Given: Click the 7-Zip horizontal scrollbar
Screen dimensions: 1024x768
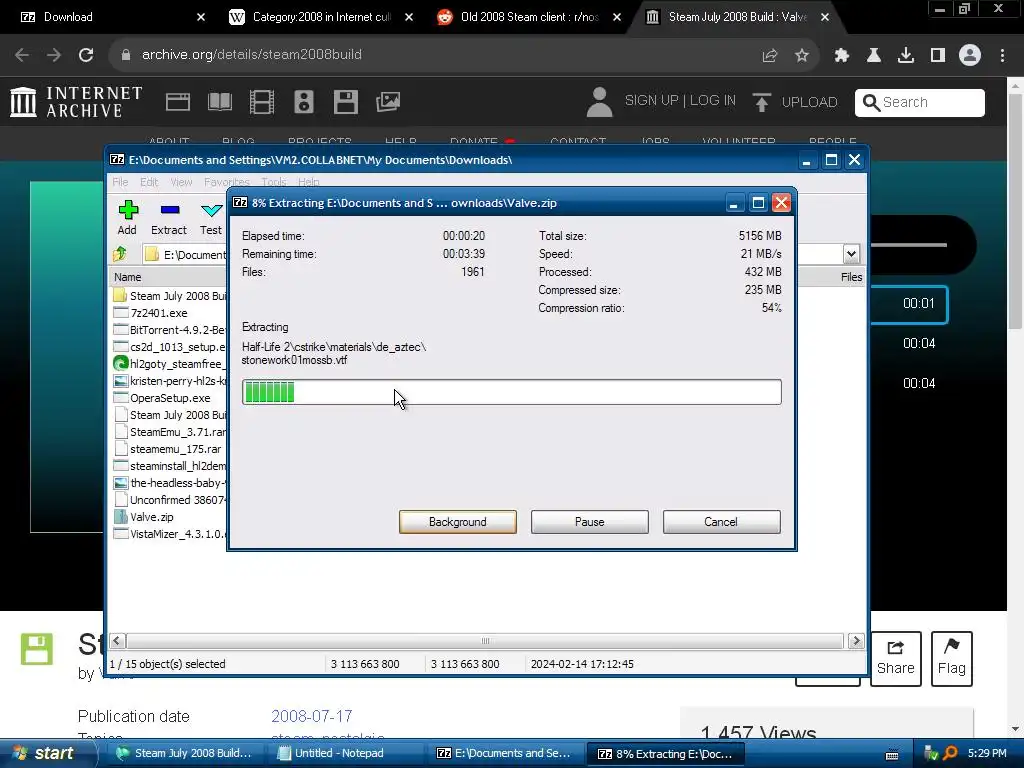Looking at the screenshot, I should click(485, 641).
